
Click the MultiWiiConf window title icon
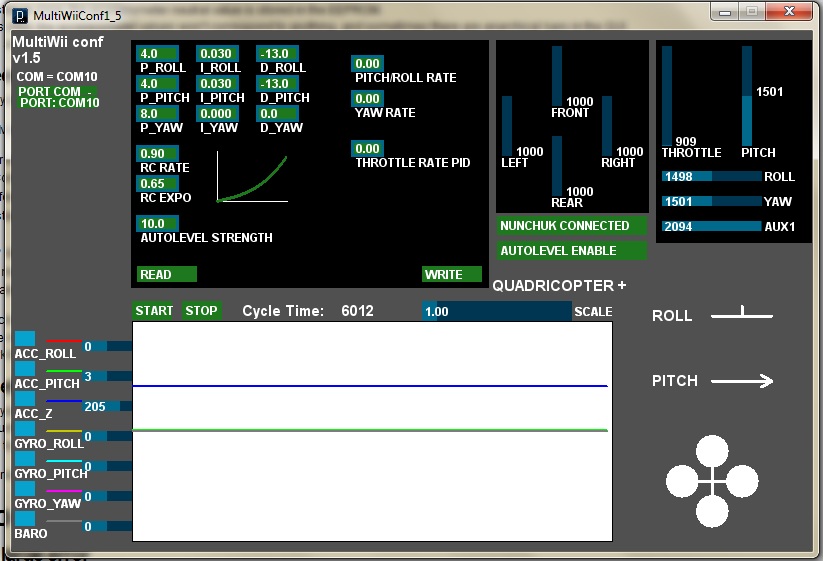(20, 15)
